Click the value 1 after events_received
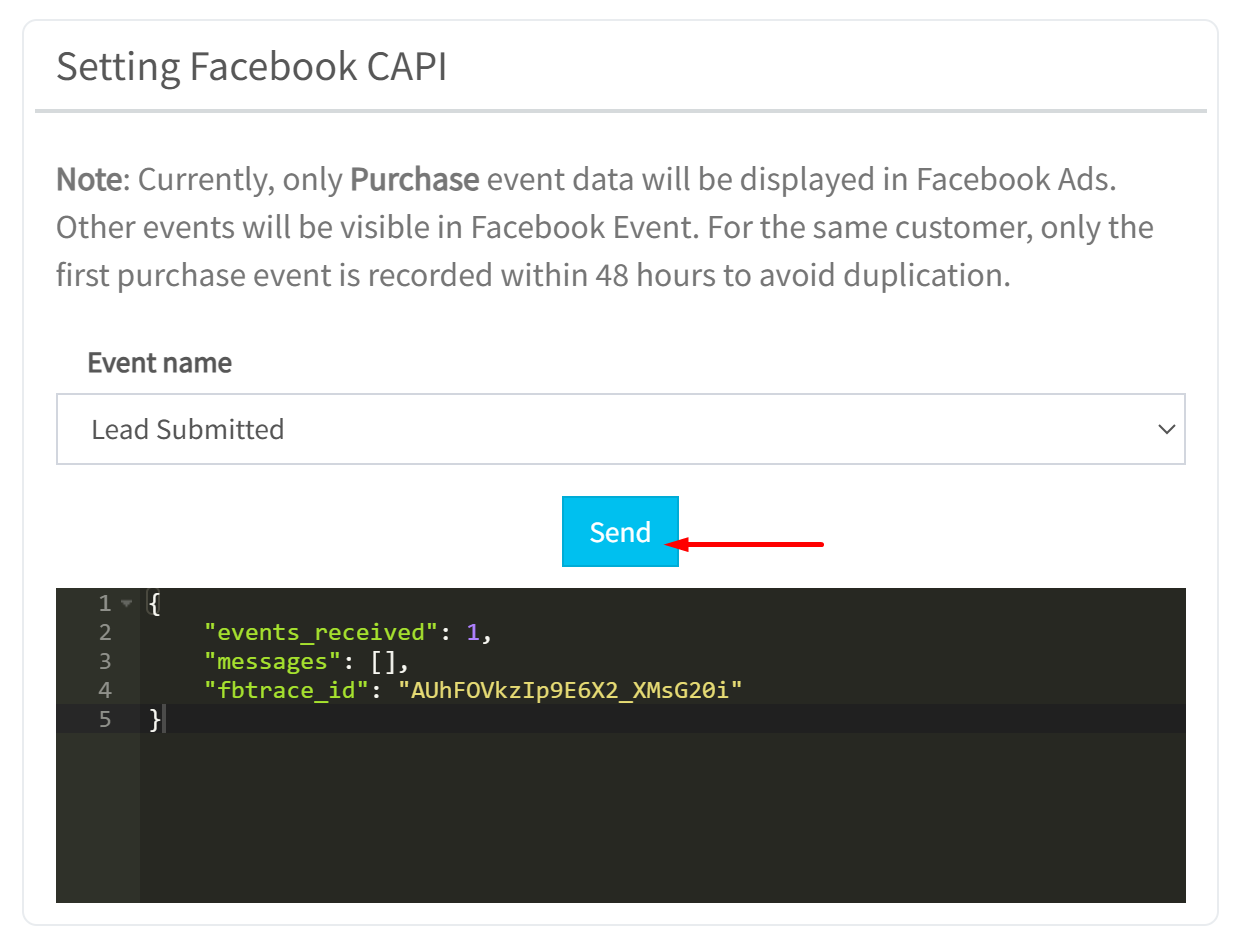The image size is (1242, 944). (x=474, y=632)
